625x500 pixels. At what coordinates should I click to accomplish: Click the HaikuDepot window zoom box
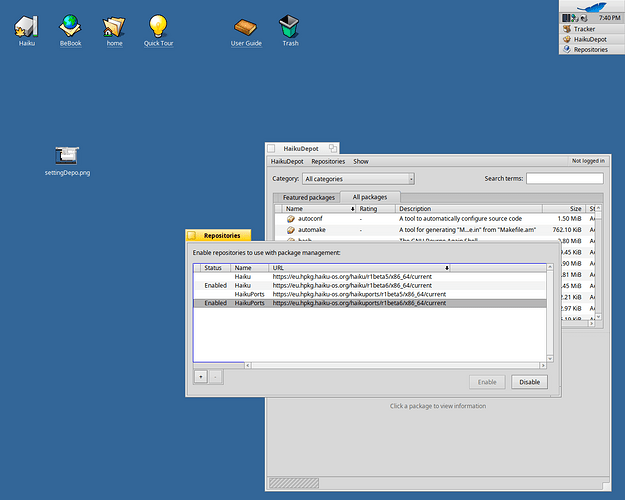click(x=333, y=148)
